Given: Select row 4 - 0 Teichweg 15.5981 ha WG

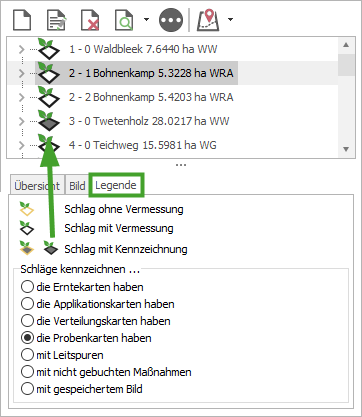Looking at the screenshot, I should [x=143, y=145].
